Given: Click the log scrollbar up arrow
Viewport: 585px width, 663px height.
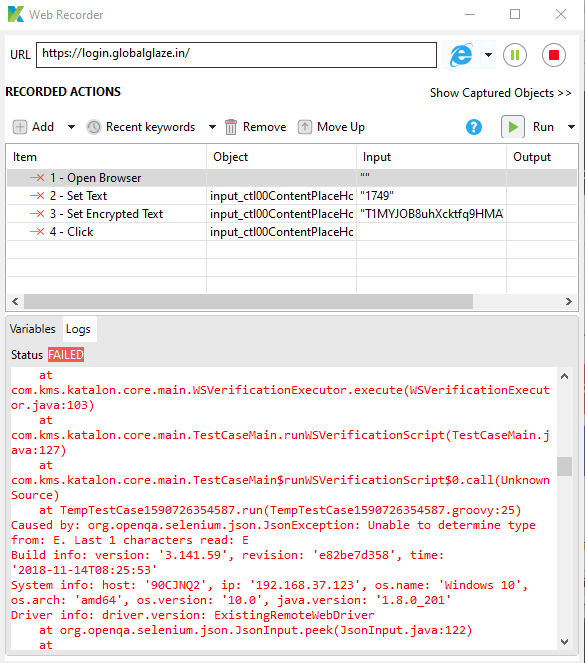Looking at the screenshot, I should click(x=564, y=376).
